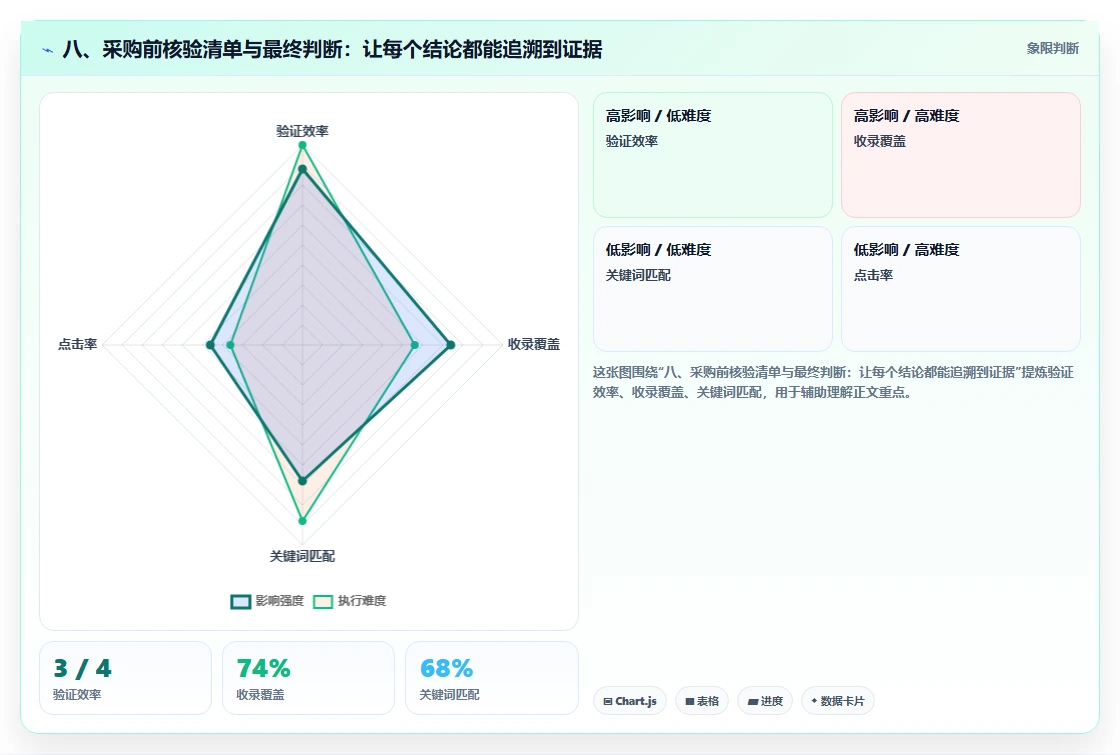1120x755 pixels.
Task: Click 关键词匹配 inside the 低影响 / 低难度 card
Action: [638, 275]
